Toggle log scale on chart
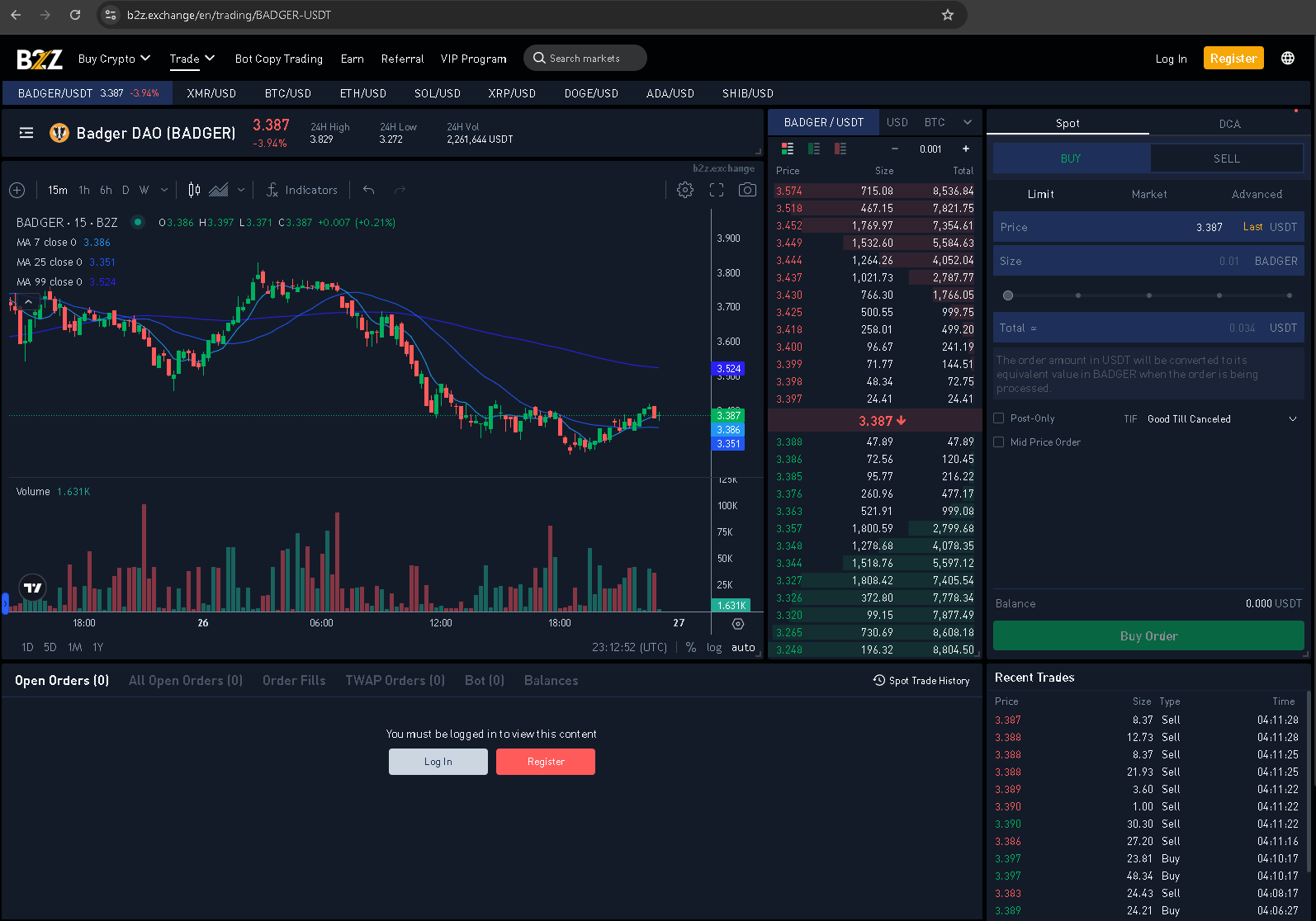Screen dimensions: 1316x921 tap(714, 648)
